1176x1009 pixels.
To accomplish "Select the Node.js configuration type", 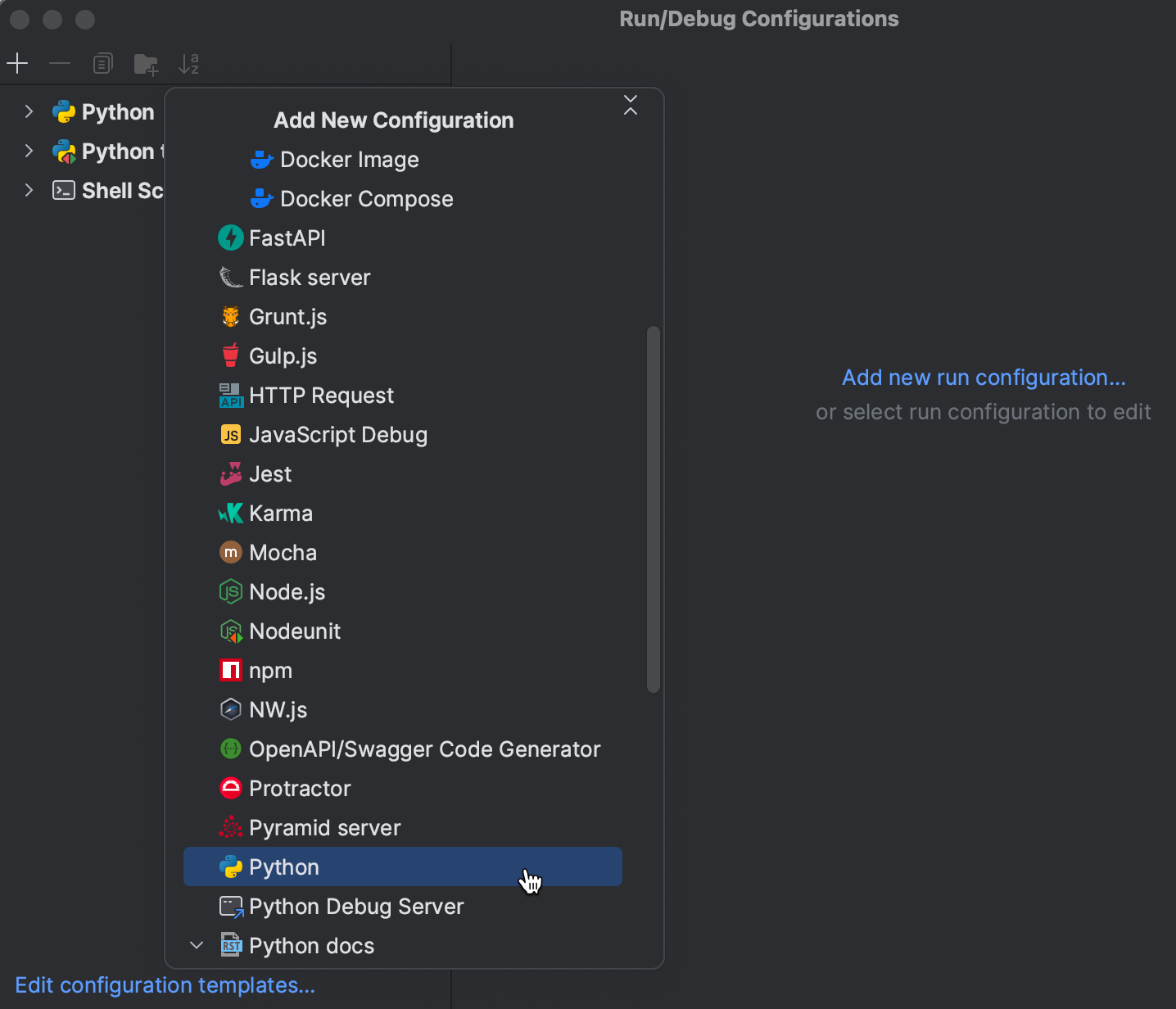I will pos(287,591).
